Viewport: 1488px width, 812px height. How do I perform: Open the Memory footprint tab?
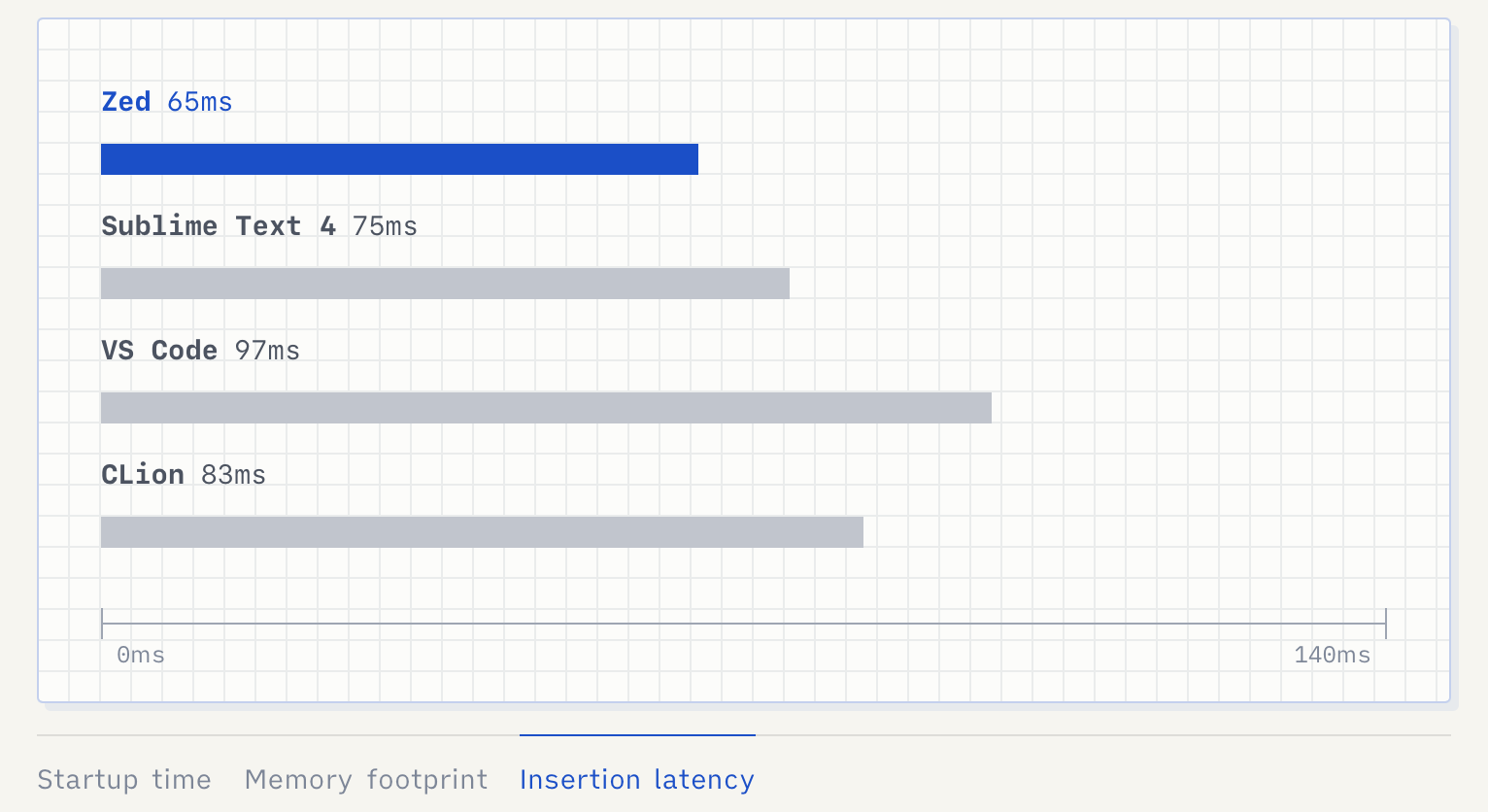coord(366,780)
